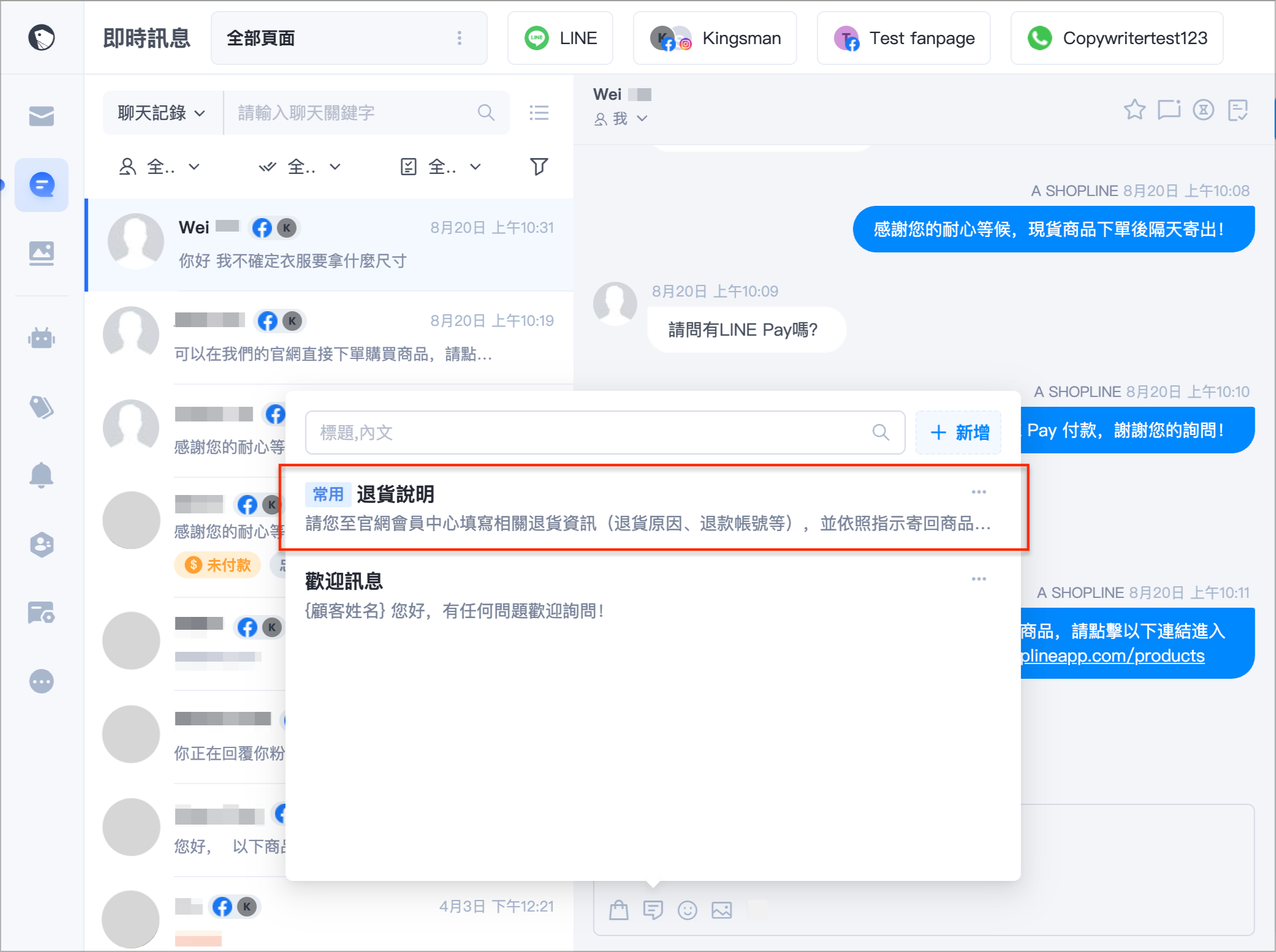Click customer avatar beside 請問有LINE Pay嗎?

615,303
